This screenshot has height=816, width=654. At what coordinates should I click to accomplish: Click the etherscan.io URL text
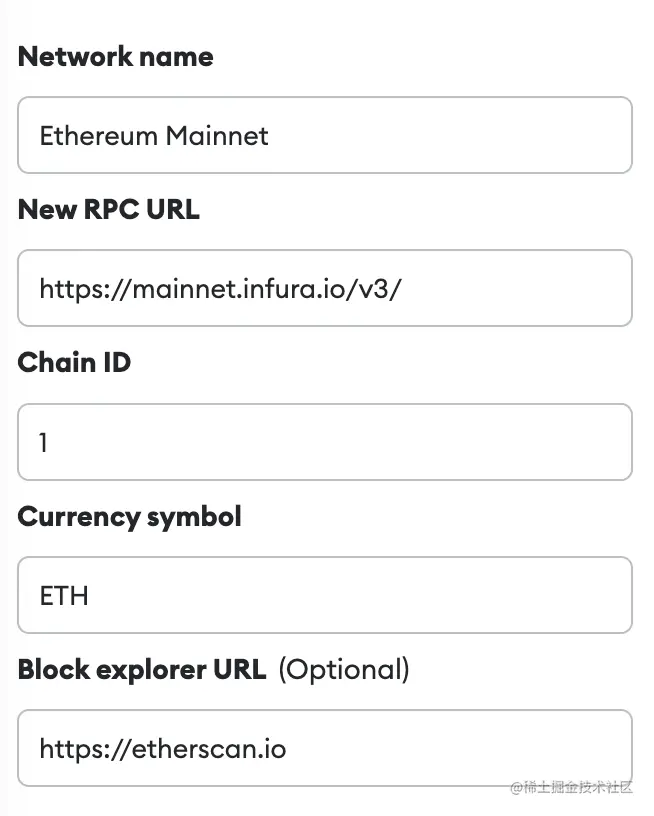[x=162, y=749]
